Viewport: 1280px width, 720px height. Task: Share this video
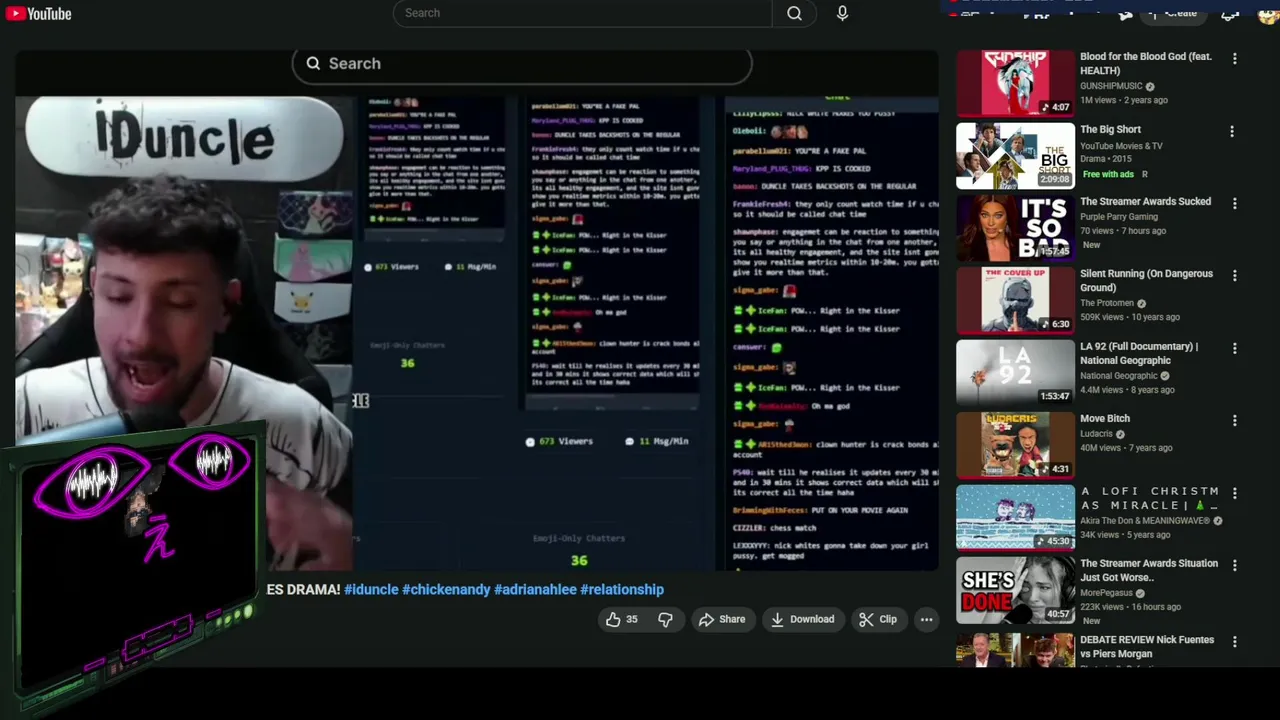722,619
